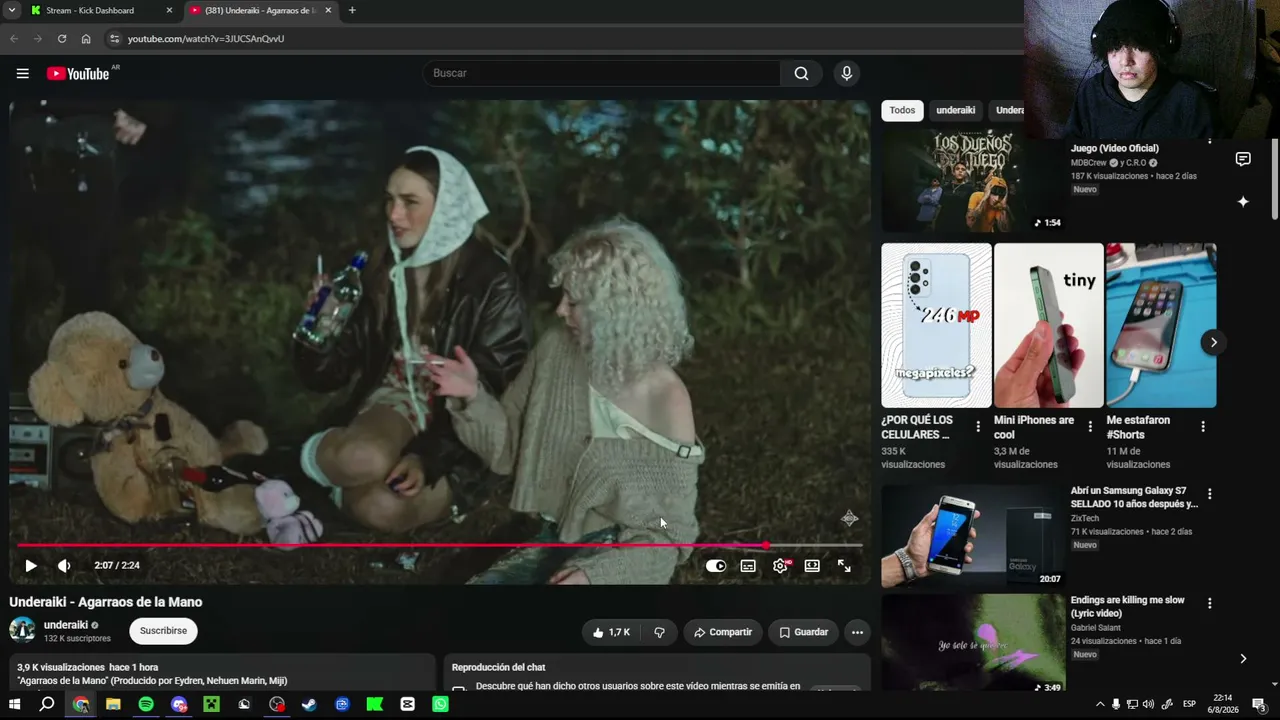Click the address bar URL
The height and width of the screenshot is (720, 1280).
click(206, 39)
